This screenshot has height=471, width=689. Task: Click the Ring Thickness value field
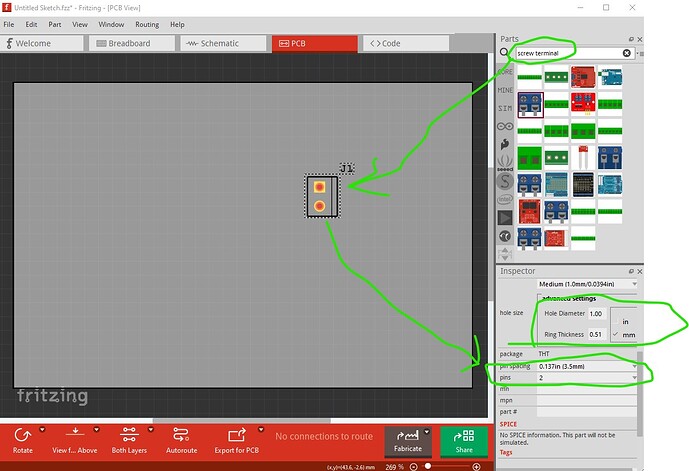click(597, 334)
